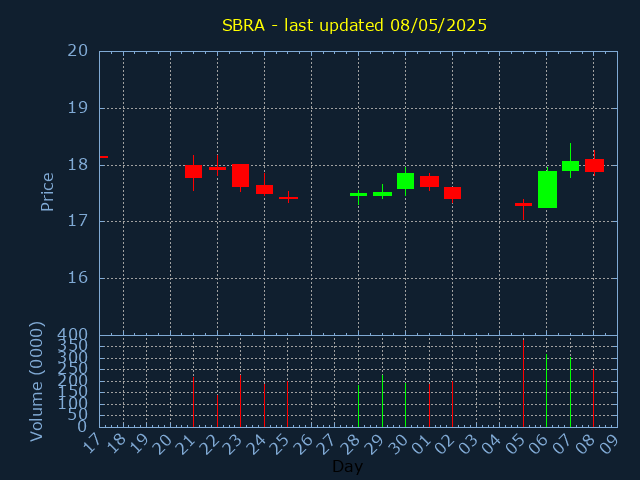Image resolution: width=640 pixels, height=480 pixels.
Task: Click x-axis day label 01
Action: pyautogui.click(x=421, y=444)
